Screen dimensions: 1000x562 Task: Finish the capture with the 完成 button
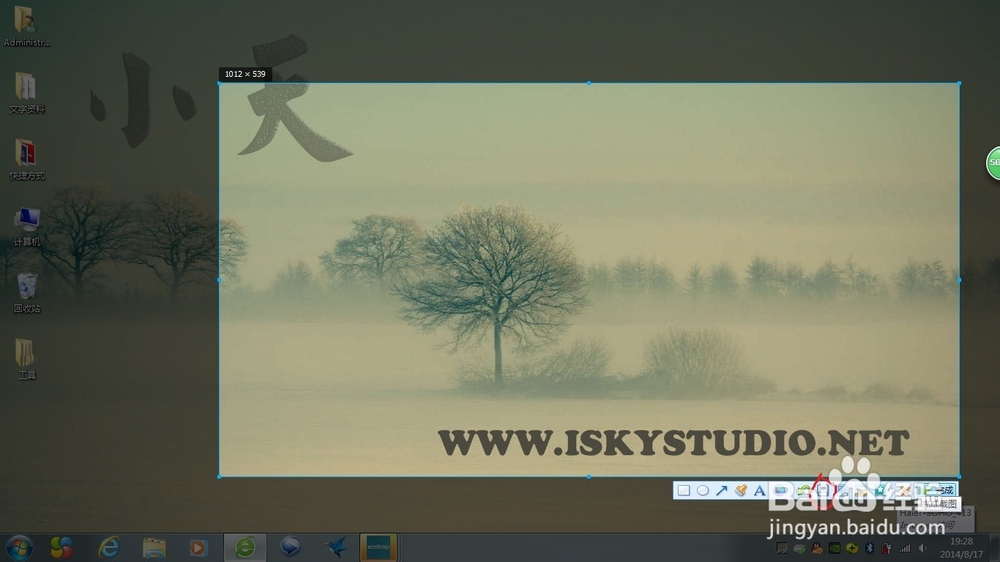[x=938, y=491]
